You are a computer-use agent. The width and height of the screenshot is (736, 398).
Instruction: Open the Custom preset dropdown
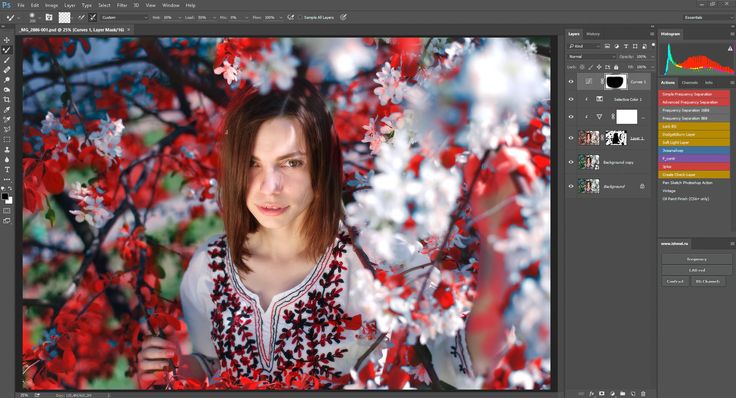[124, 17]
